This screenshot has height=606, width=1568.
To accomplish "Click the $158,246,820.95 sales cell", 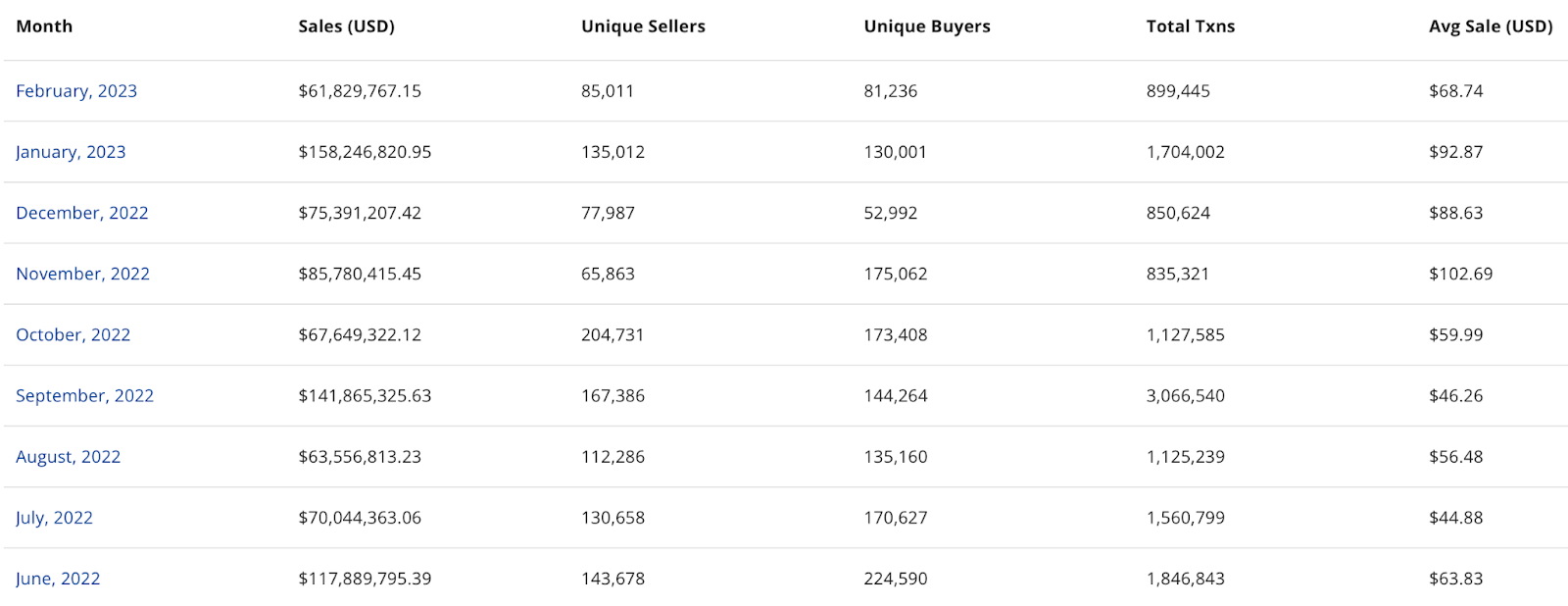I will [365, 152].
